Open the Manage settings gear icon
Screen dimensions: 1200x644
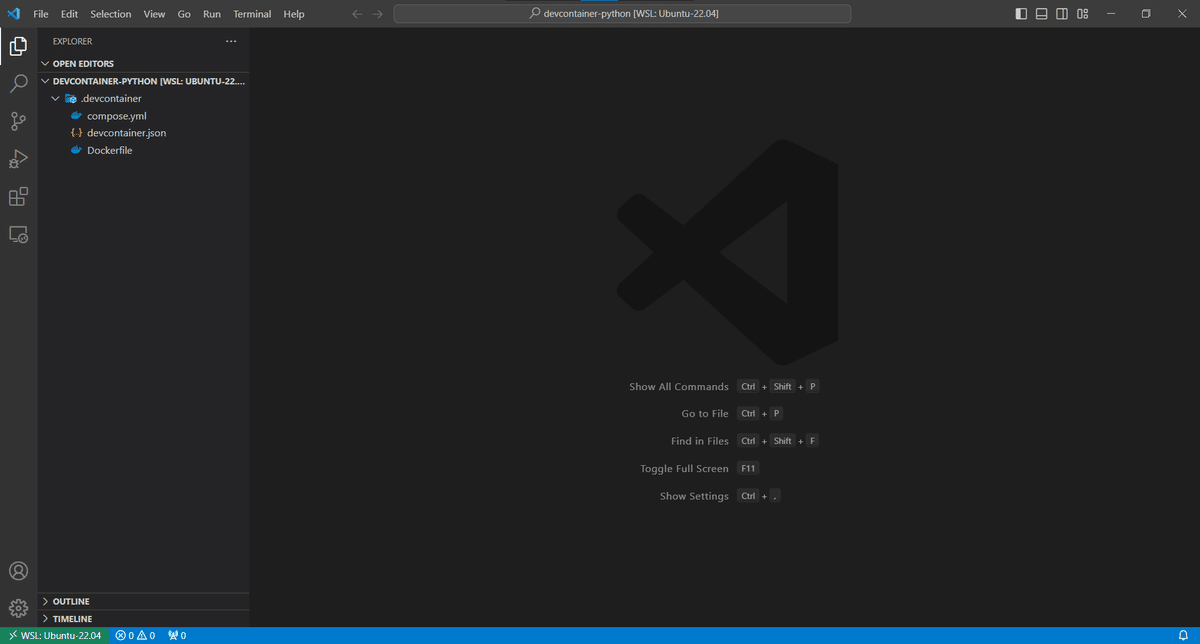[18, 607]
